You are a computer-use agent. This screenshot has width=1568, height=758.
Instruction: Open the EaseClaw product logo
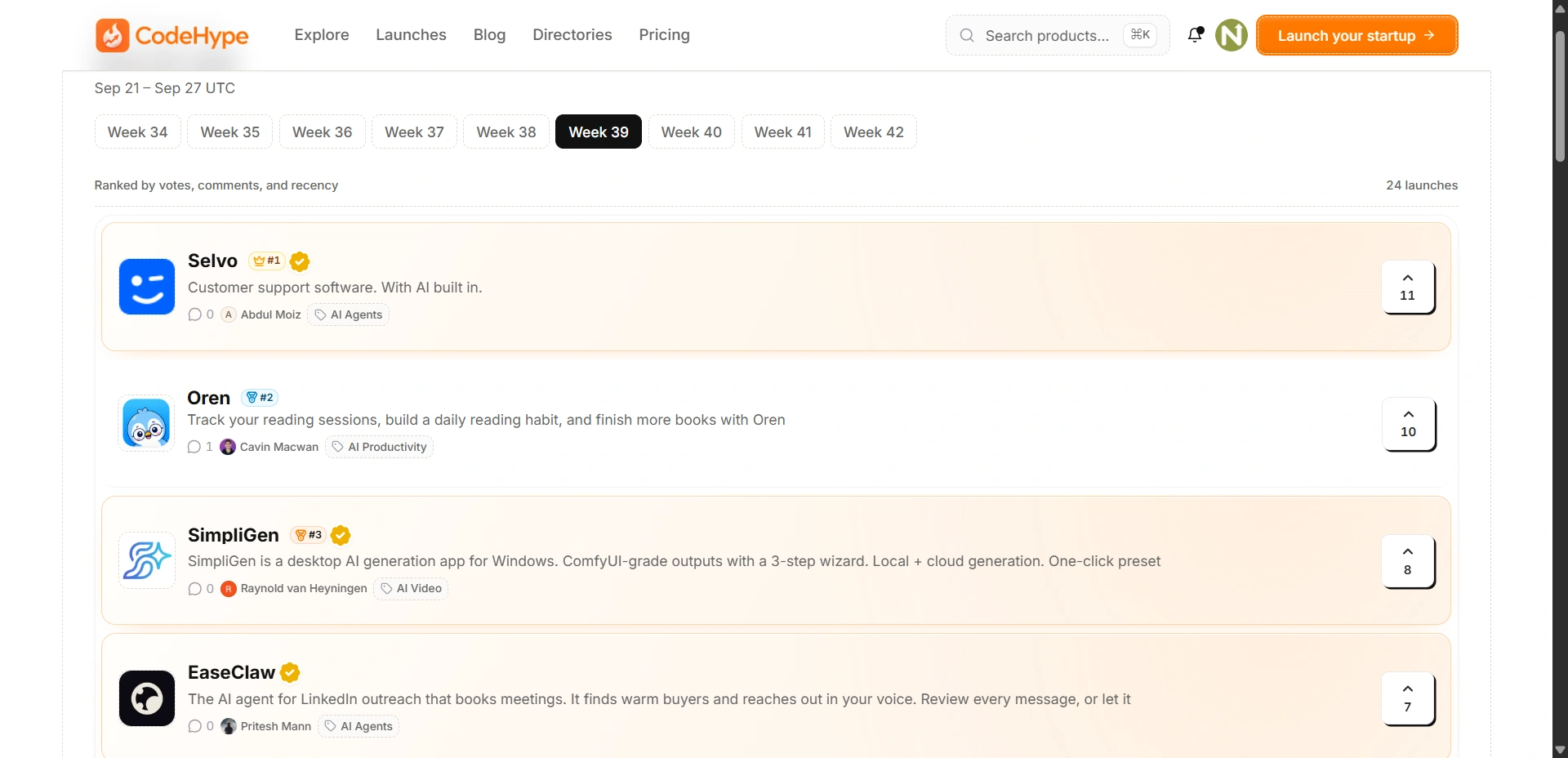coord(147,698)
